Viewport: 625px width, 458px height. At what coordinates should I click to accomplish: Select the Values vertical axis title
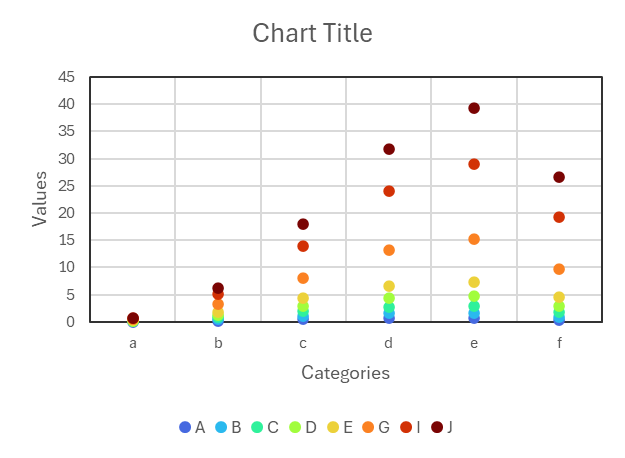coord(40,198)
